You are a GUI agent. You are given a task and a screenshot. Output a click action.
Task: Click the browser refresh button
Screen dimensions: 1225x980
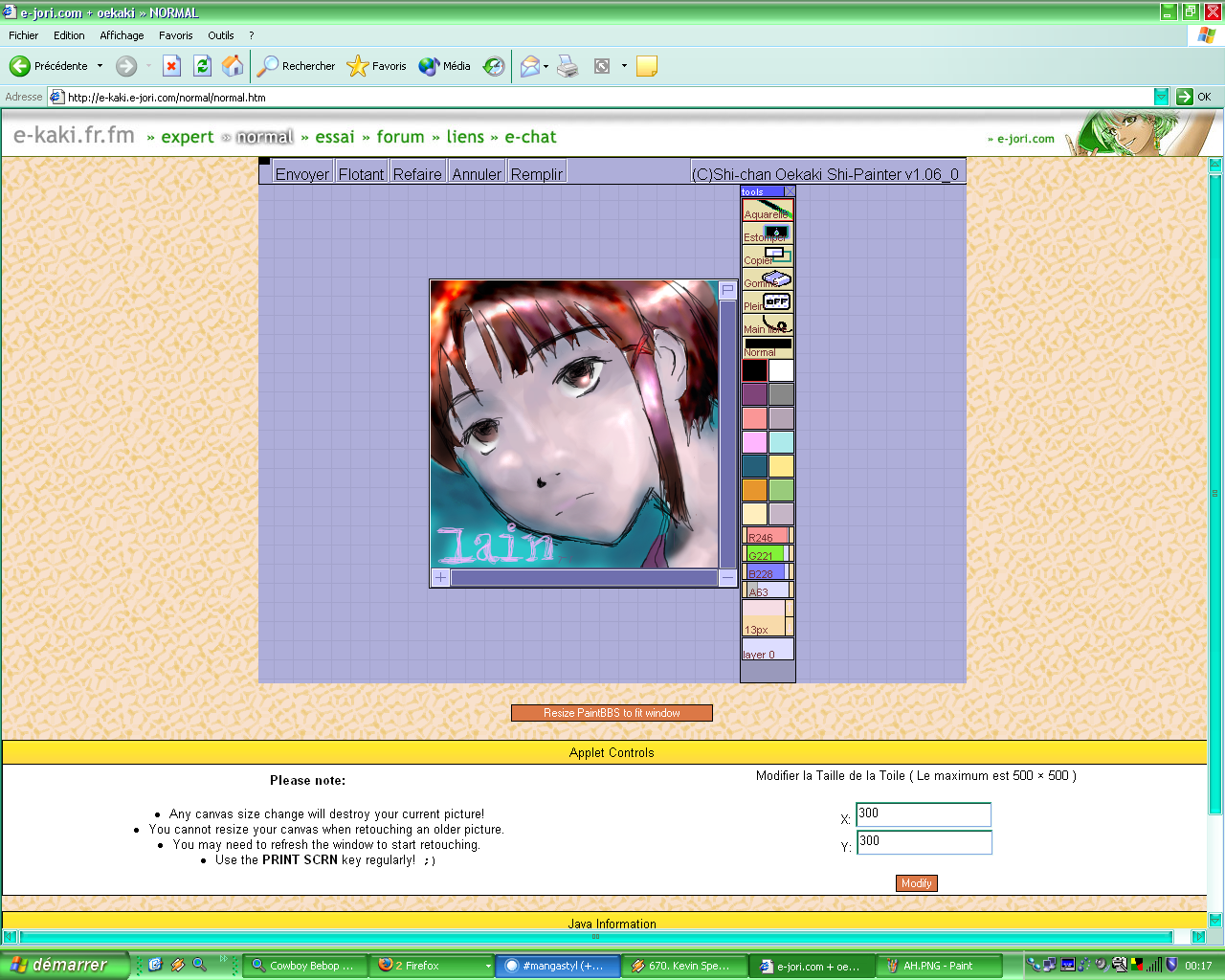point(202,66)
